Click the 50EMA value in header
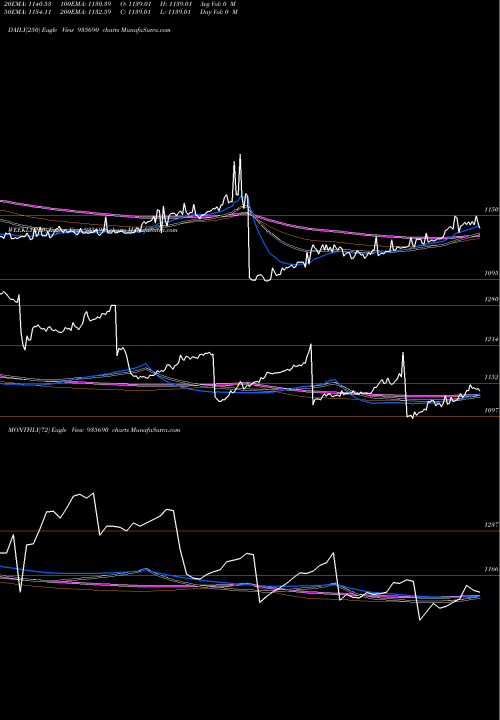This screenshot has width=500, height=720. [28, 12]
